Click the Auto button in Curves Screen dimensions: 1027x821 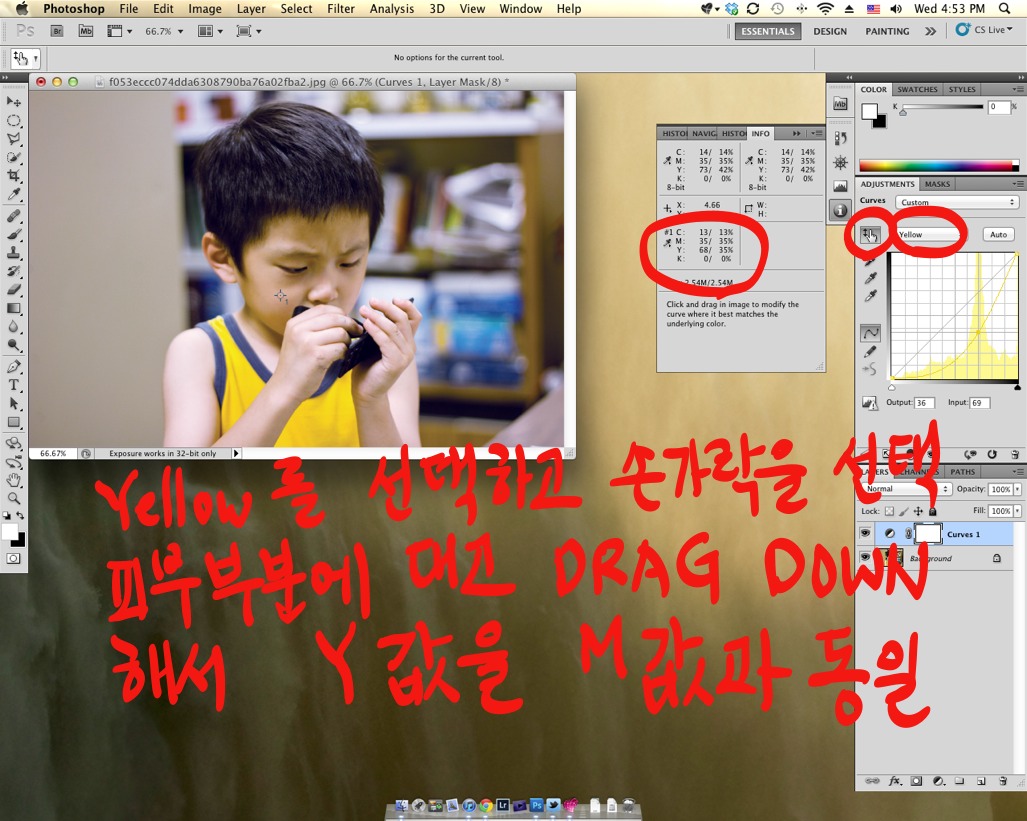[998, 234]
